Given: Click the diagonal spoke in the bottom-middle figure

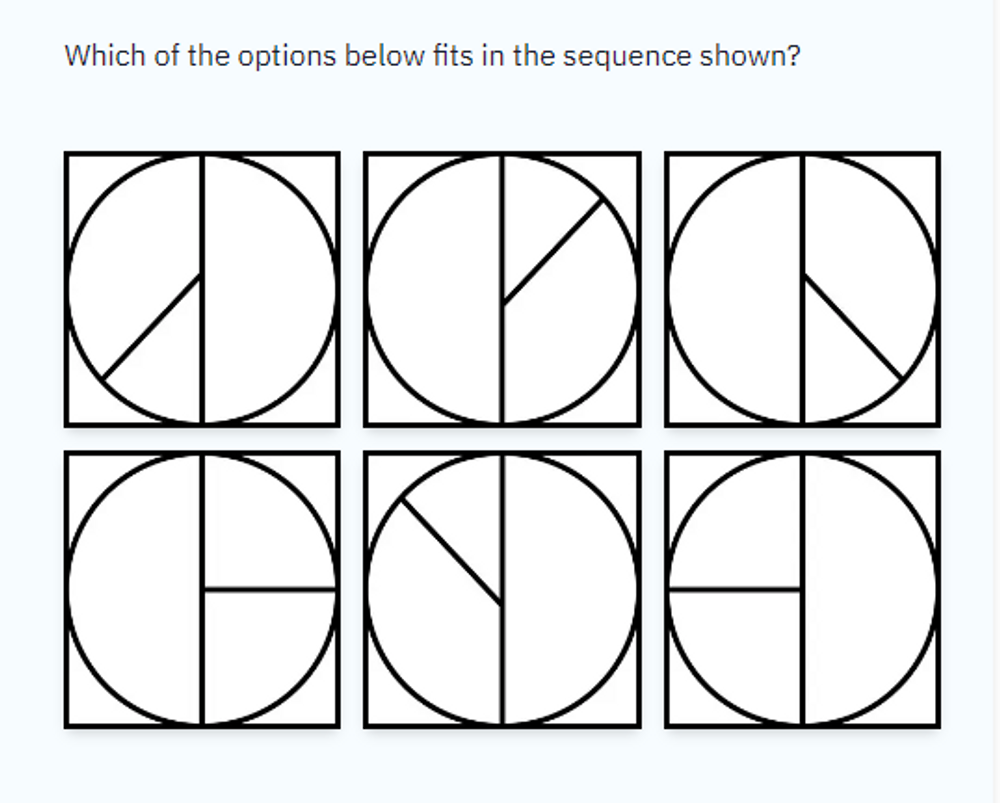Looking at the screenshot, I should [x=452, y=551].
